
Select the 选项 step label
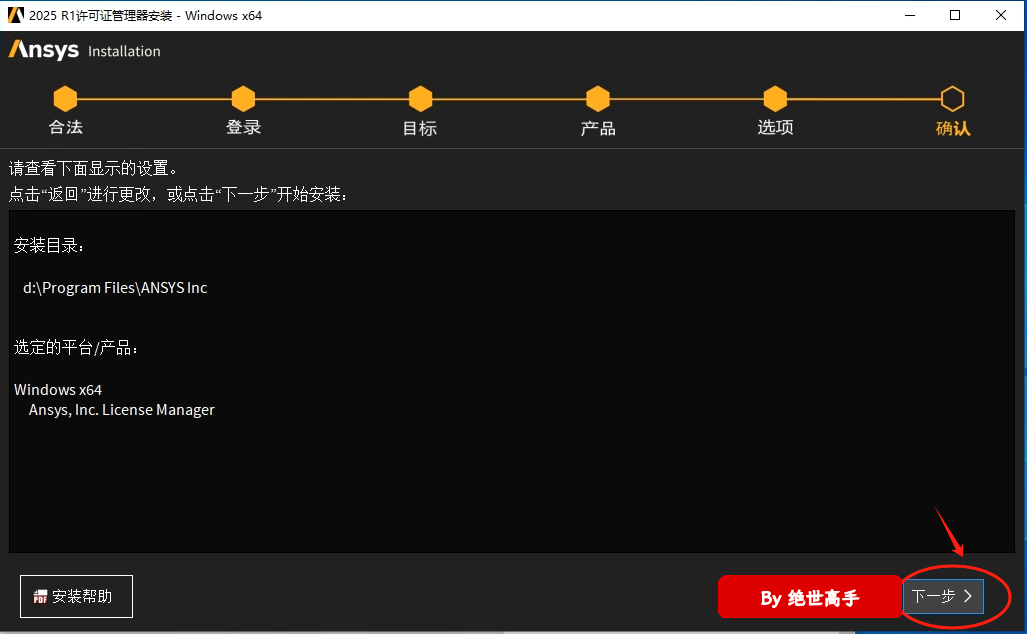[x=775, y=127]
